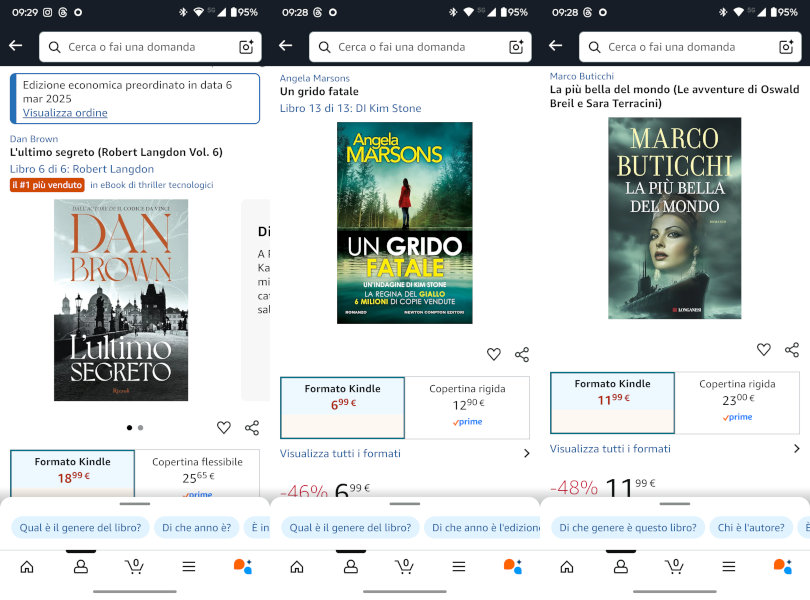
Task: Select Copertina flessibile 25,65 € format
Action: 197,473
